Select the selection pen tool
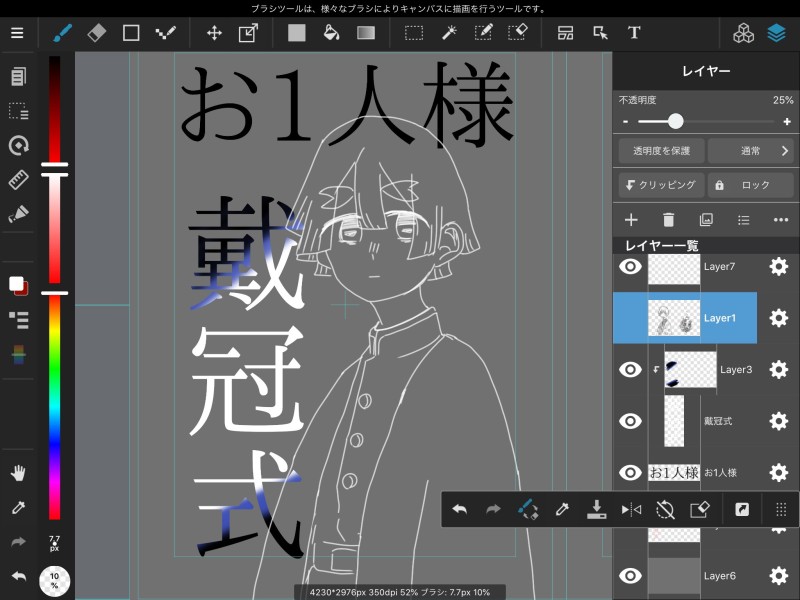This screenshot has height=600, width=800. coord(483,33)
